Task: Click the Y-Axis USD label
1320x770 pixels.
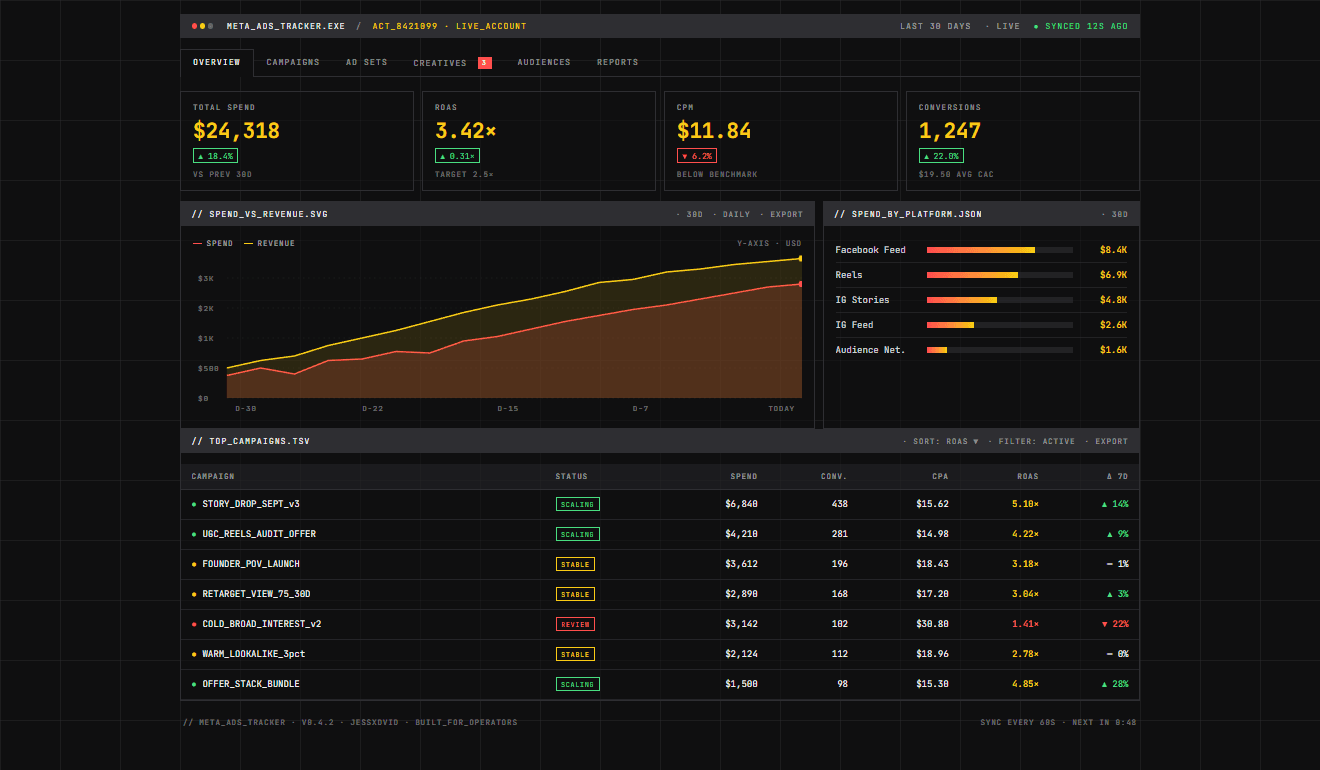Action: click(769, 243)
